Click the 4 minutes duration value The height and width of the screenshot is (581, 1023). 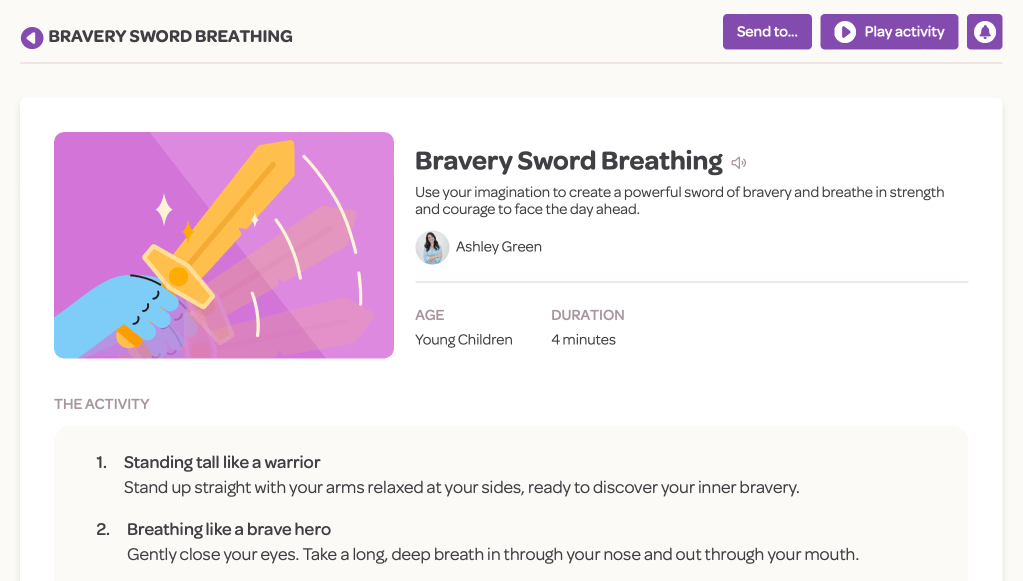coord(583,340)
